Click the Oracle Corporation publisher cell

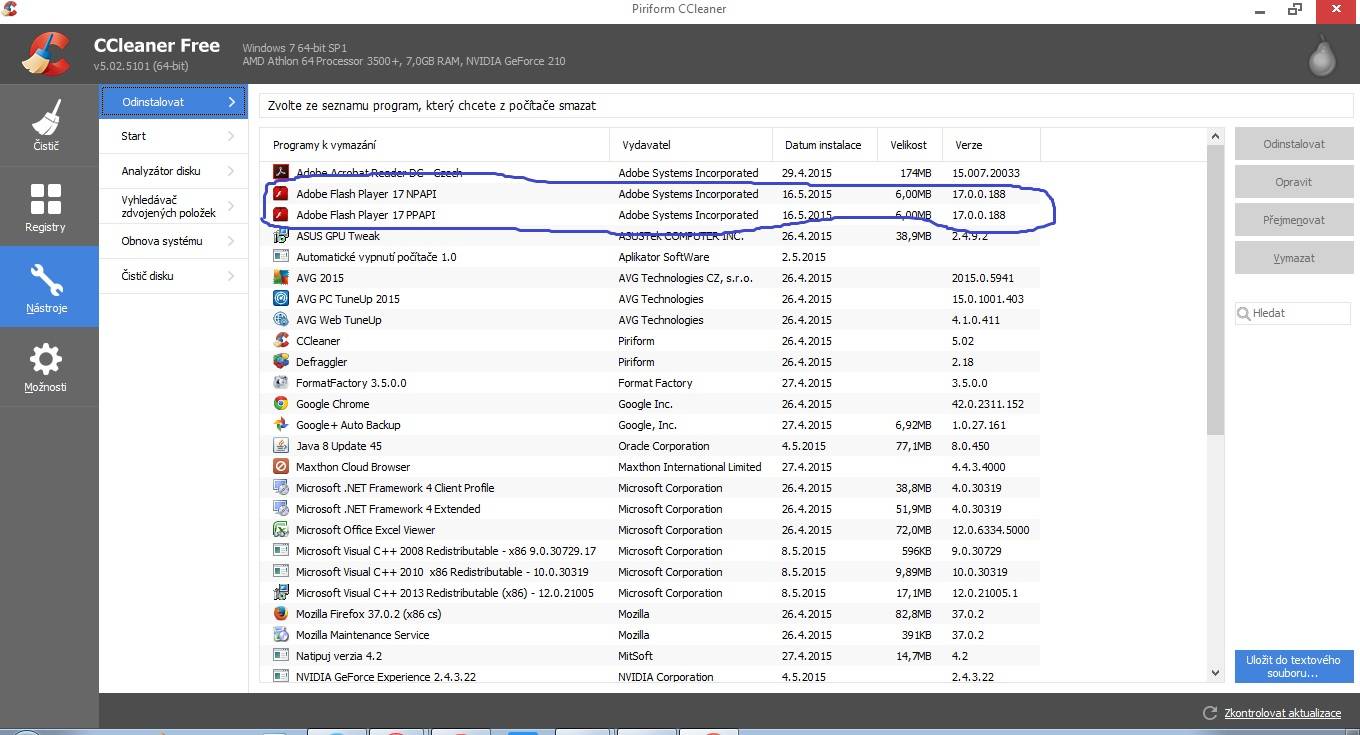(x=664, y=446)
